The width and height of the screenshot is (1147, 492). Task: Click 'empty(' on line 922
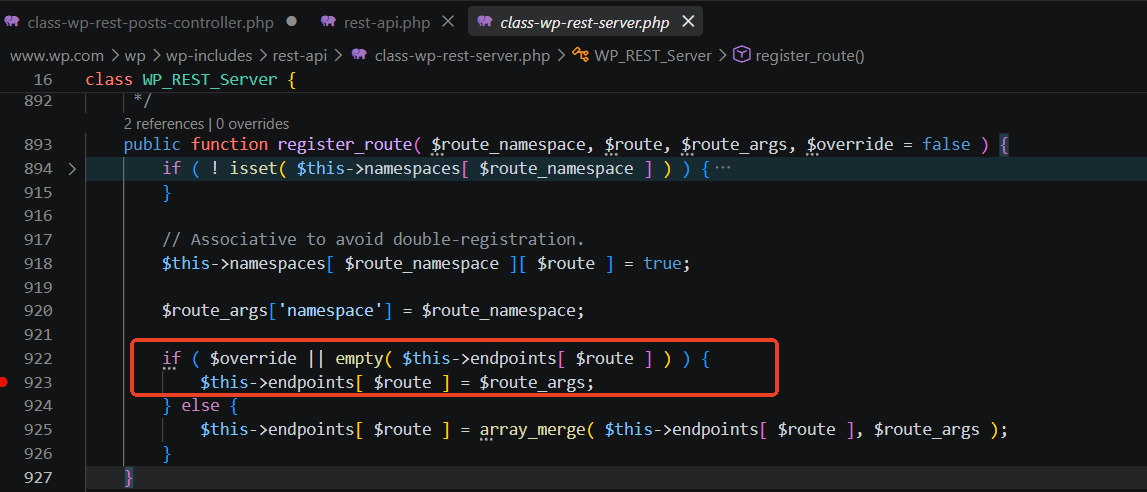tap(364, 358)
